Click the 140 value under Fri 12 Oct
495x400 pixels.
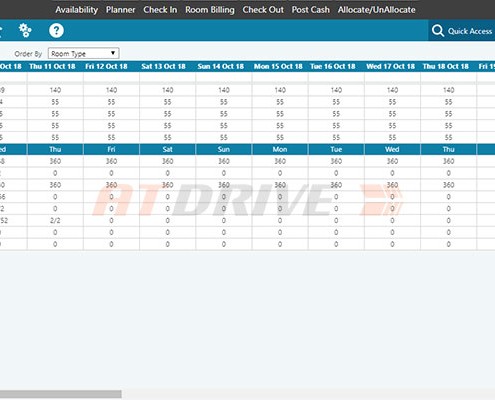pos(111,90)
